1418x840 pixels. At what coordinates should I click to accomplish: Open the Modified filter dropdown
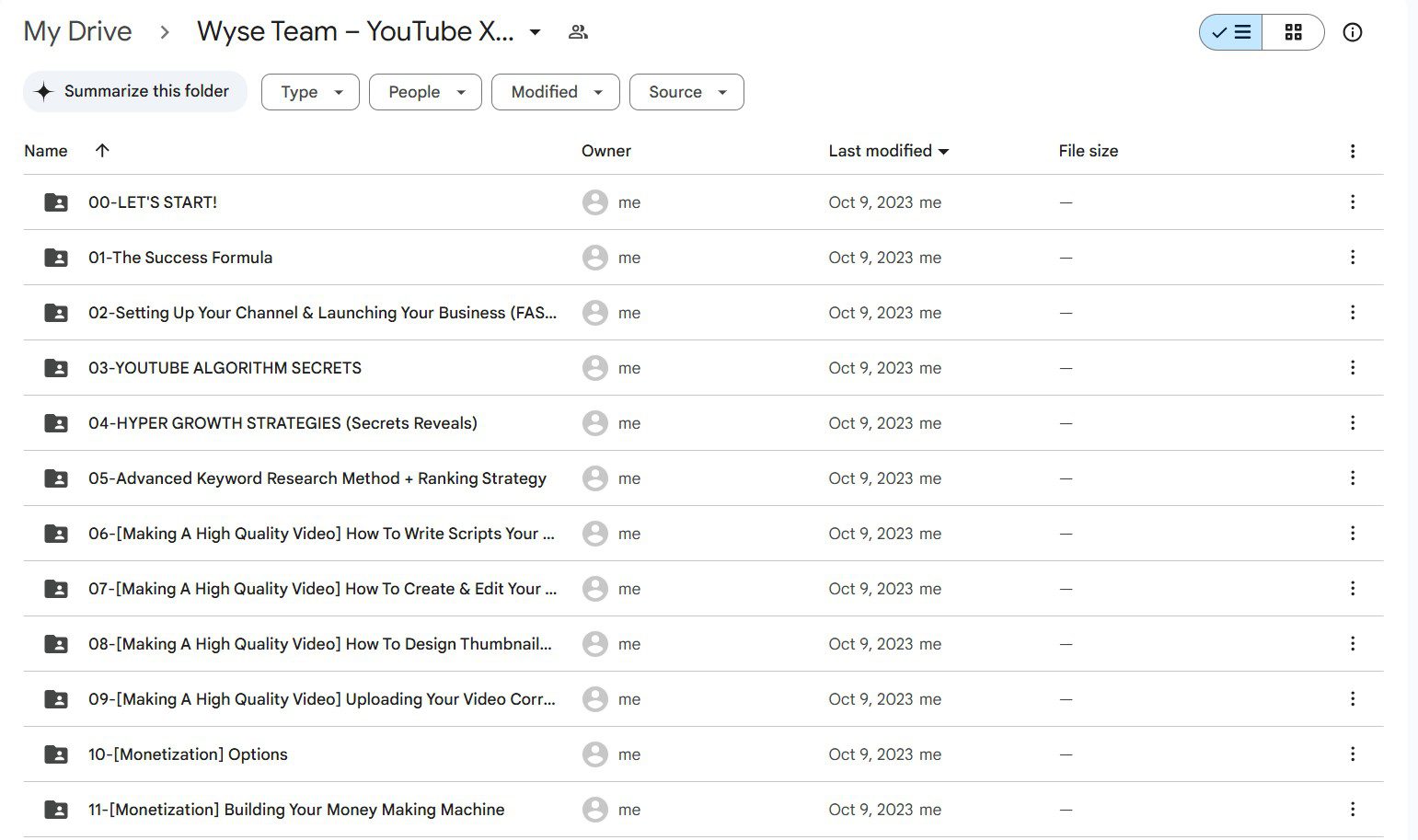point(556,92)
